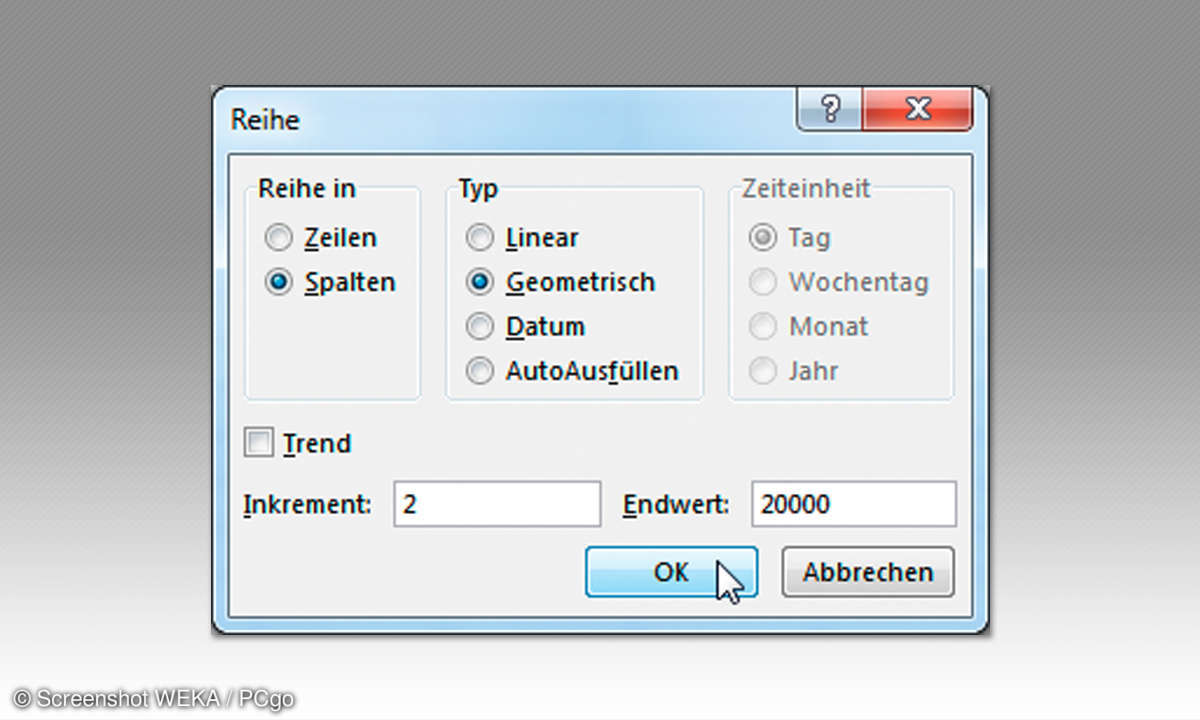Open help via the question mark button
The height and width of the screenshot is (720, 1200).
[x=830, y=109]
